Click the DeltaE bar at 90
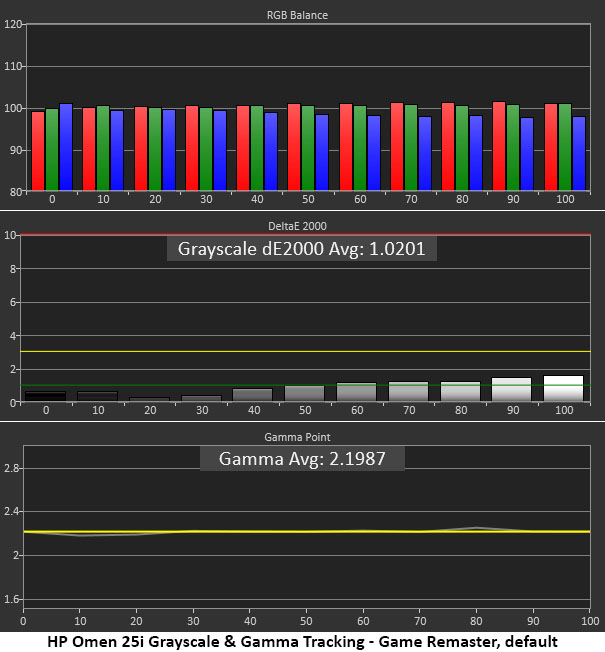 click(x=511, y=390)
